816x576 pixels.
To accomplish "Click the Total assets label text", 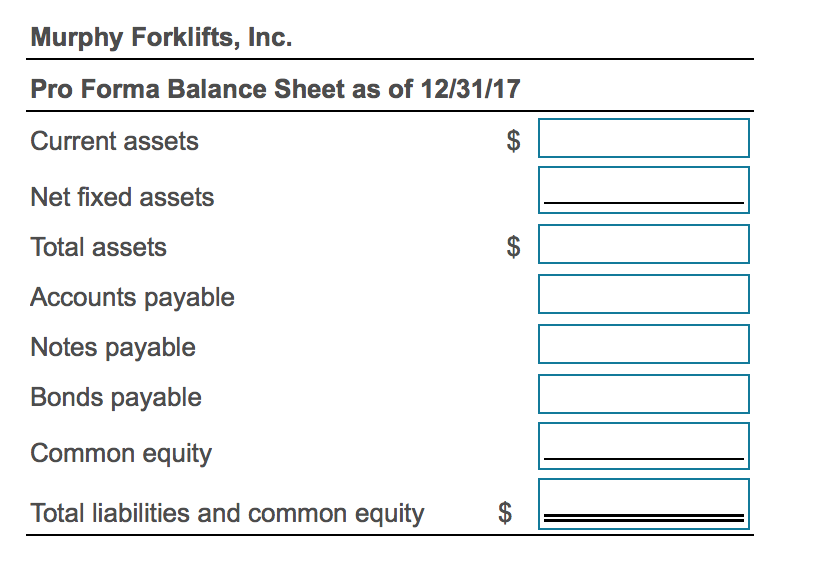I will tap(98, 247).
